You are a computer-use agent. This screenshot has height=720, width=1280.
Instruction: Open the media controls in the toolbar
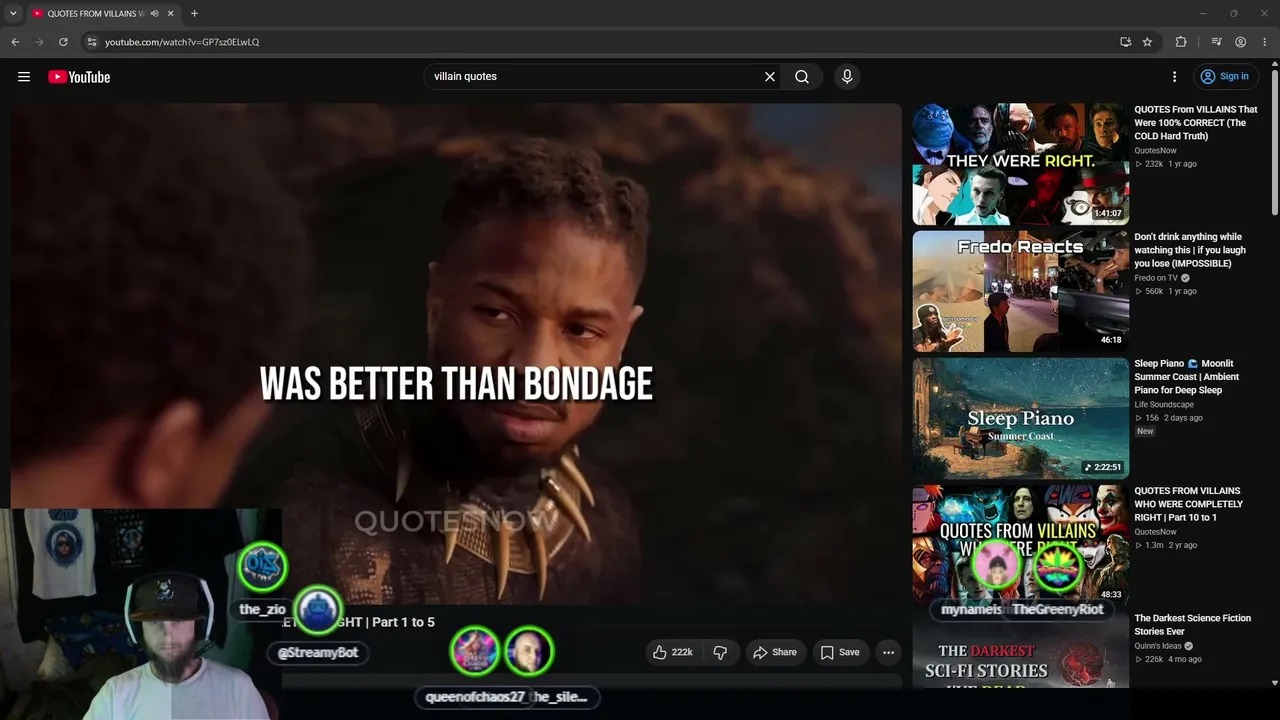[1216, 42]
